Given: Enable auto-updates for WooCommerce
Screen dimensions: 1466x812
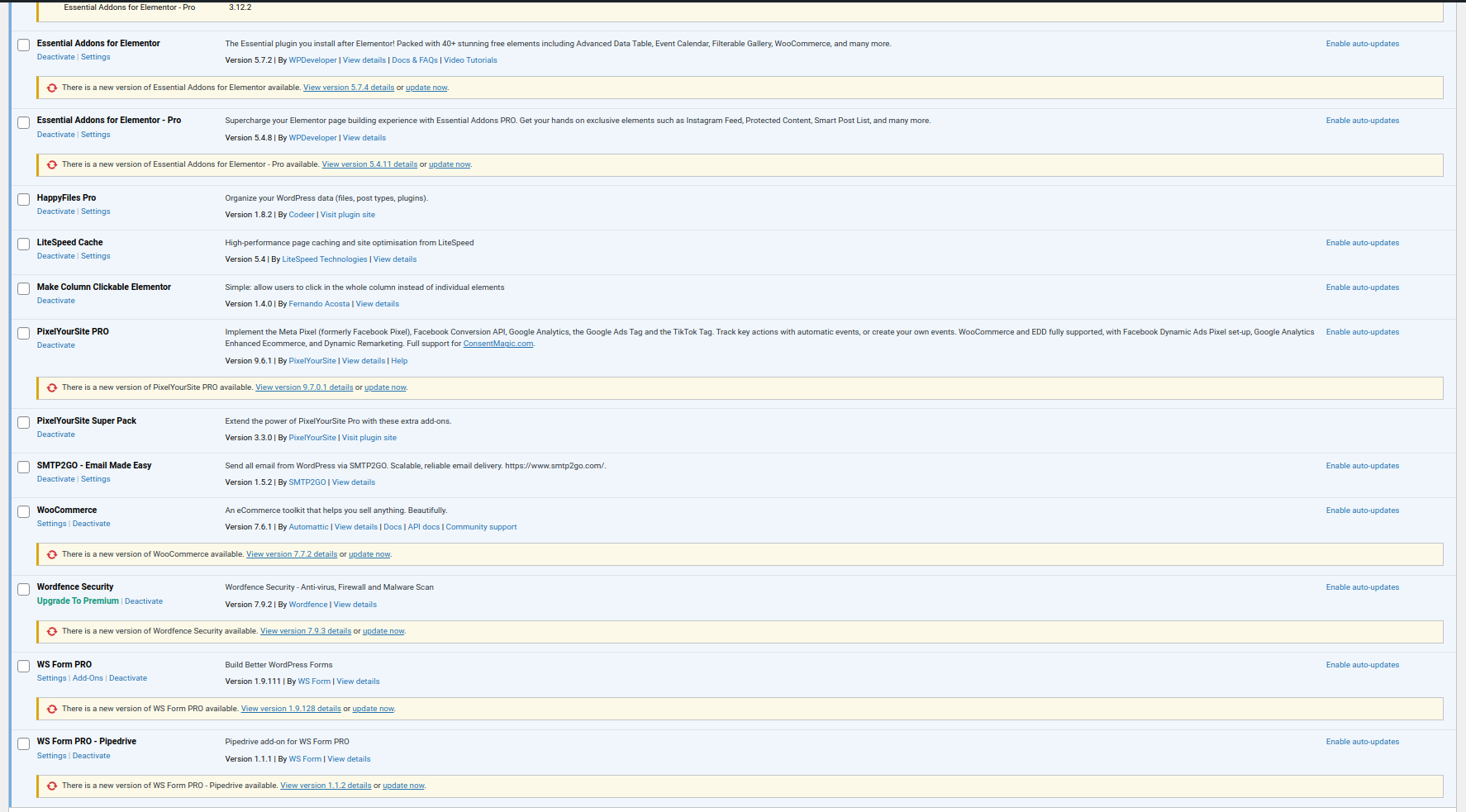Looking at the screenshot, I should pos(1362,510).
